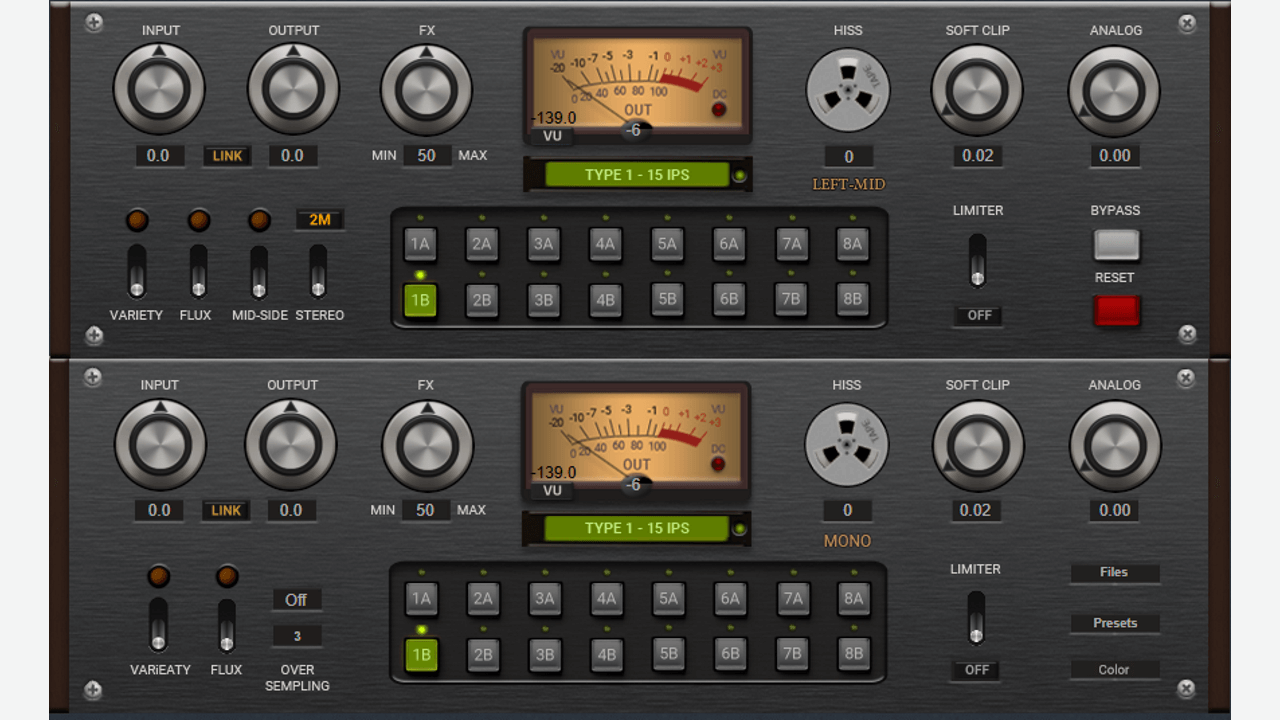The width and height of the screenshot is (1280, 720).
Task: Click the LEFT-MID channel label
Action: click(x=849, y=184)
